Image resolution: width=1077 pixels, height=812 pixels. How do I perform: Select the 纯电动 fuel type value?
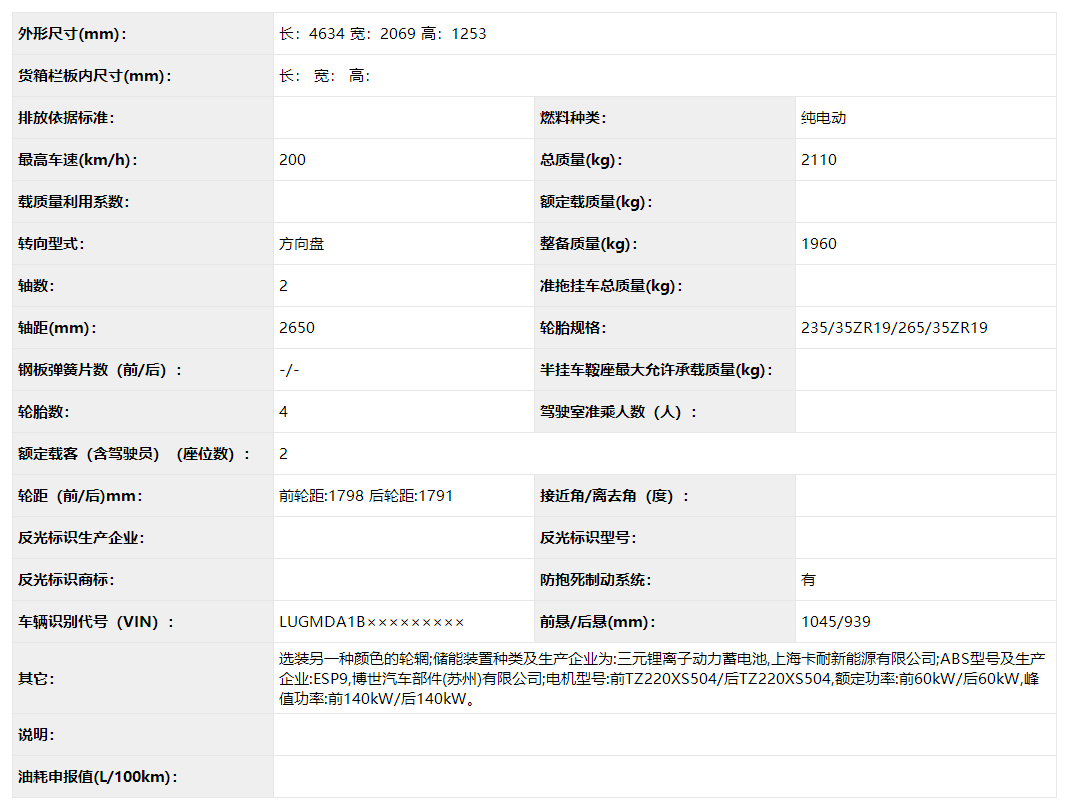pos(820,117)
